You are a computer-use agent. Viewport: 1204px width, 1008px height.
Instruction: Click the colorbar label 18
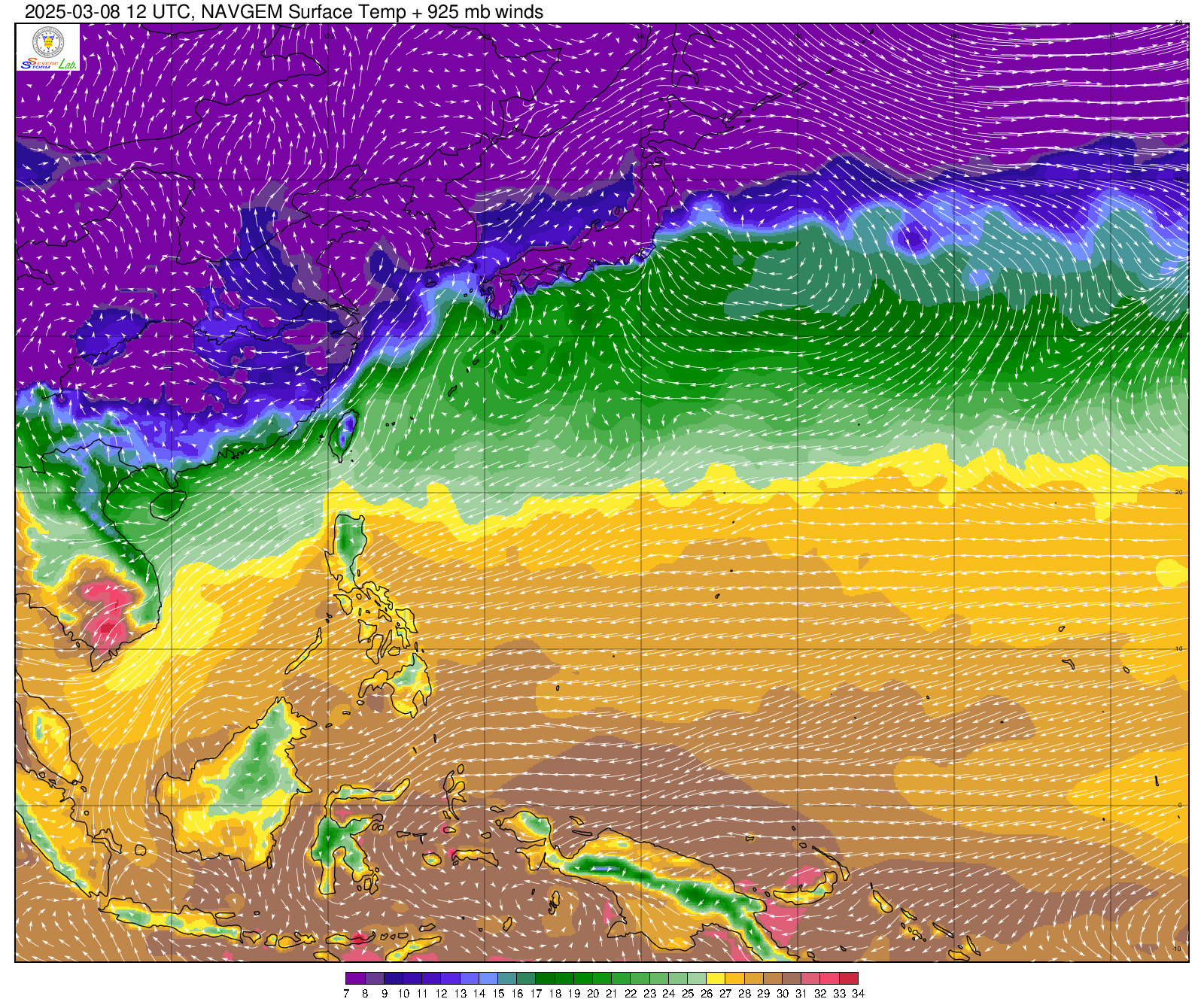click(x=555, y=994)
